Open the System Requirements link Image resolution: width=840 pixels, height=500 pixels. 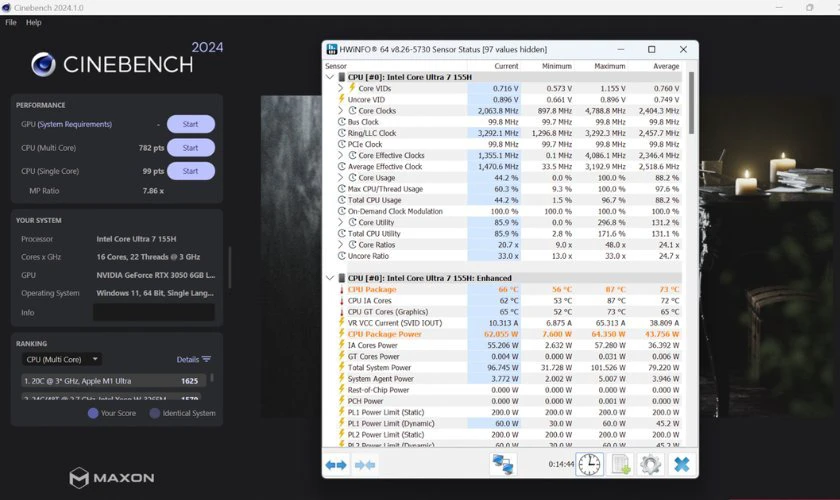(74, 124)
